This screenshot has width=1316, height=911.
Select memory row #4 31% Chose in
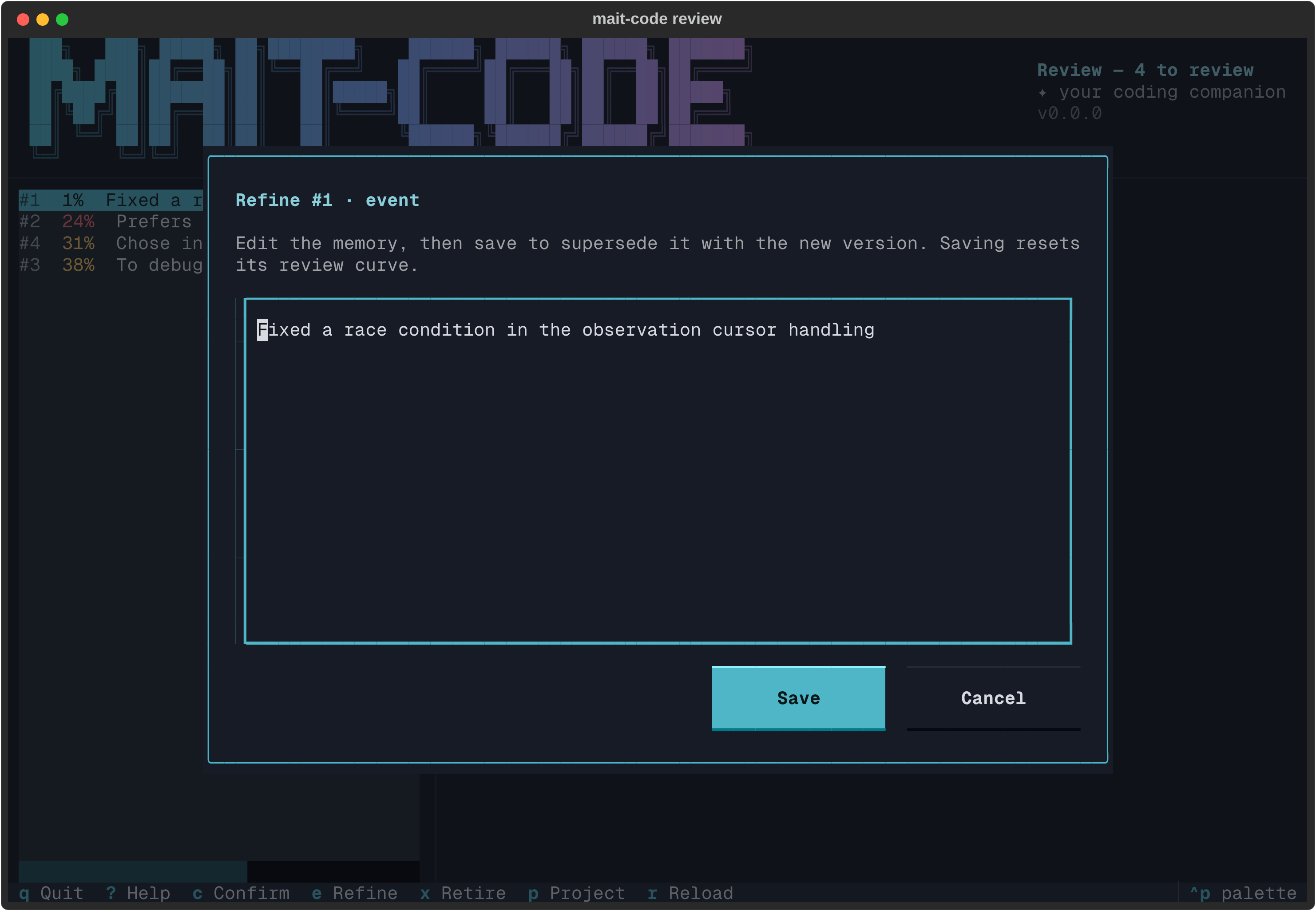(x=111, y=243)
